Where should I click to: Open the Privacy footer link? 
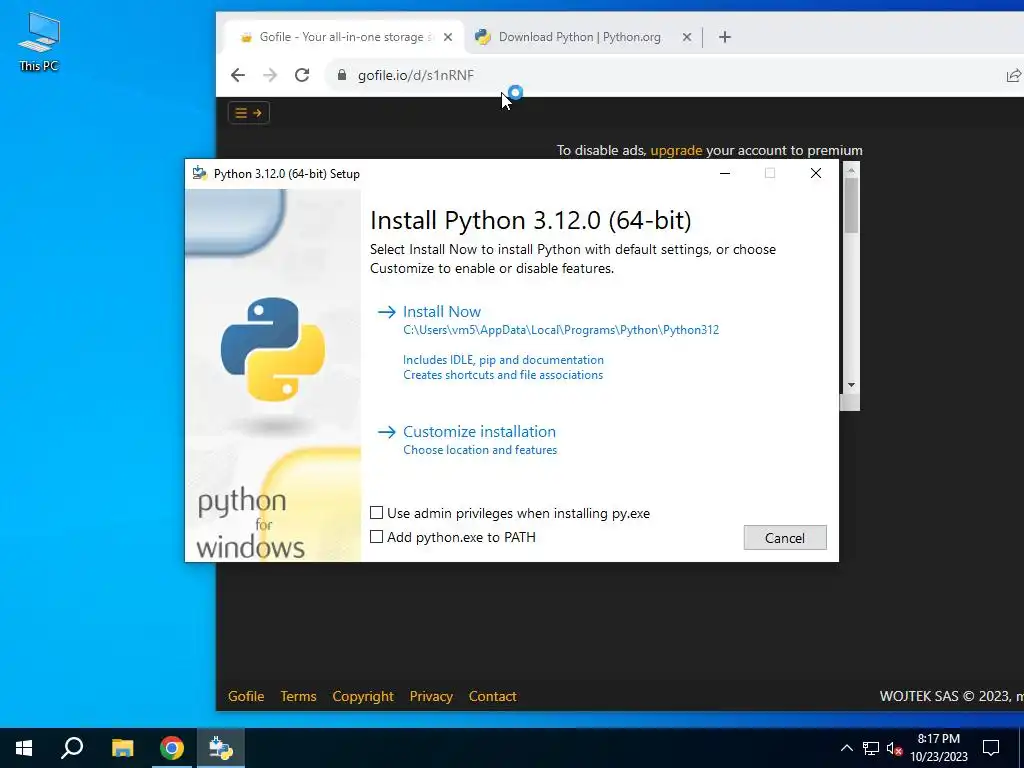431,696
